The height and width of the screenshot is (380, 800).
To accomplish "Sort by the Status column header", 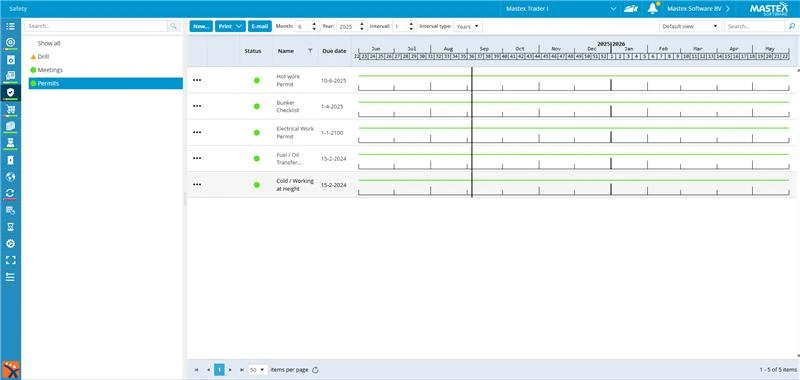I will click(253, 51).
